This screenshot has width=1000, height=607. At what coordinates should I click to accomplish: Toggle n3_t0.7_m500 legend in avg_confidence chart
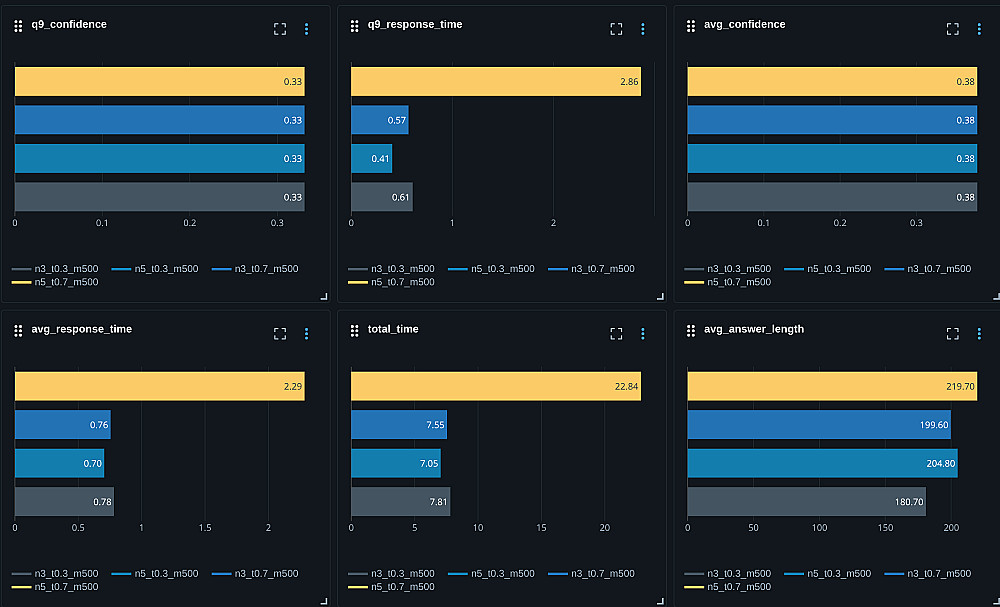[928, 269]
